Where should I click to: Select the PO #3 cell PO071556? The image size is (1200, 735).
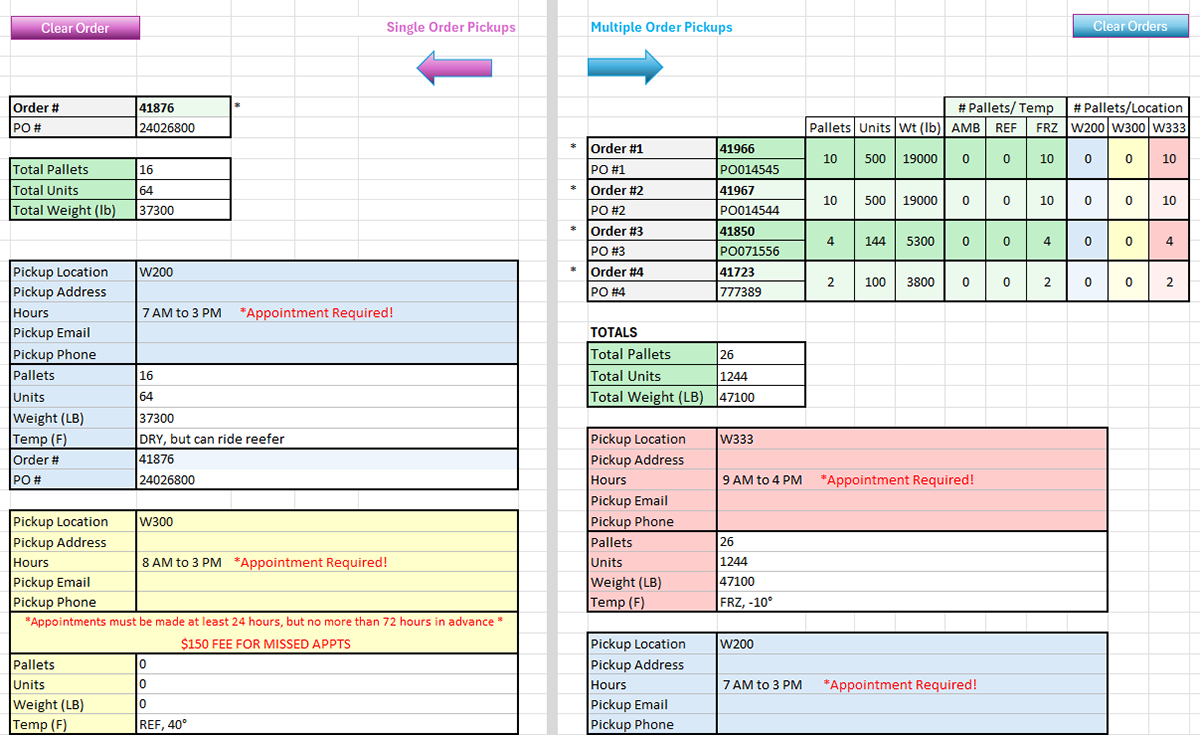(x=761, y=251)
